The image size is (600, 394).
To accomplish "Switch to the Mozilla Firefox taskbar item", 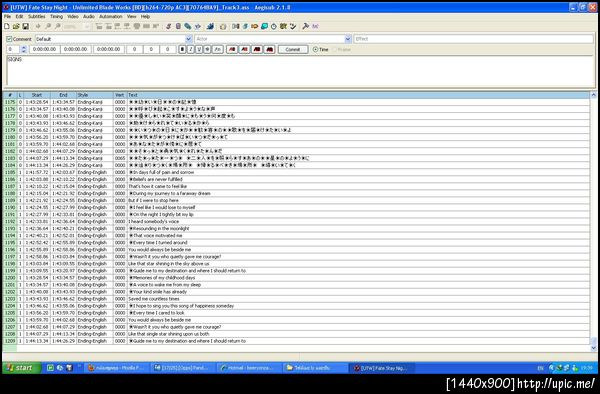I will coord(116,368).
